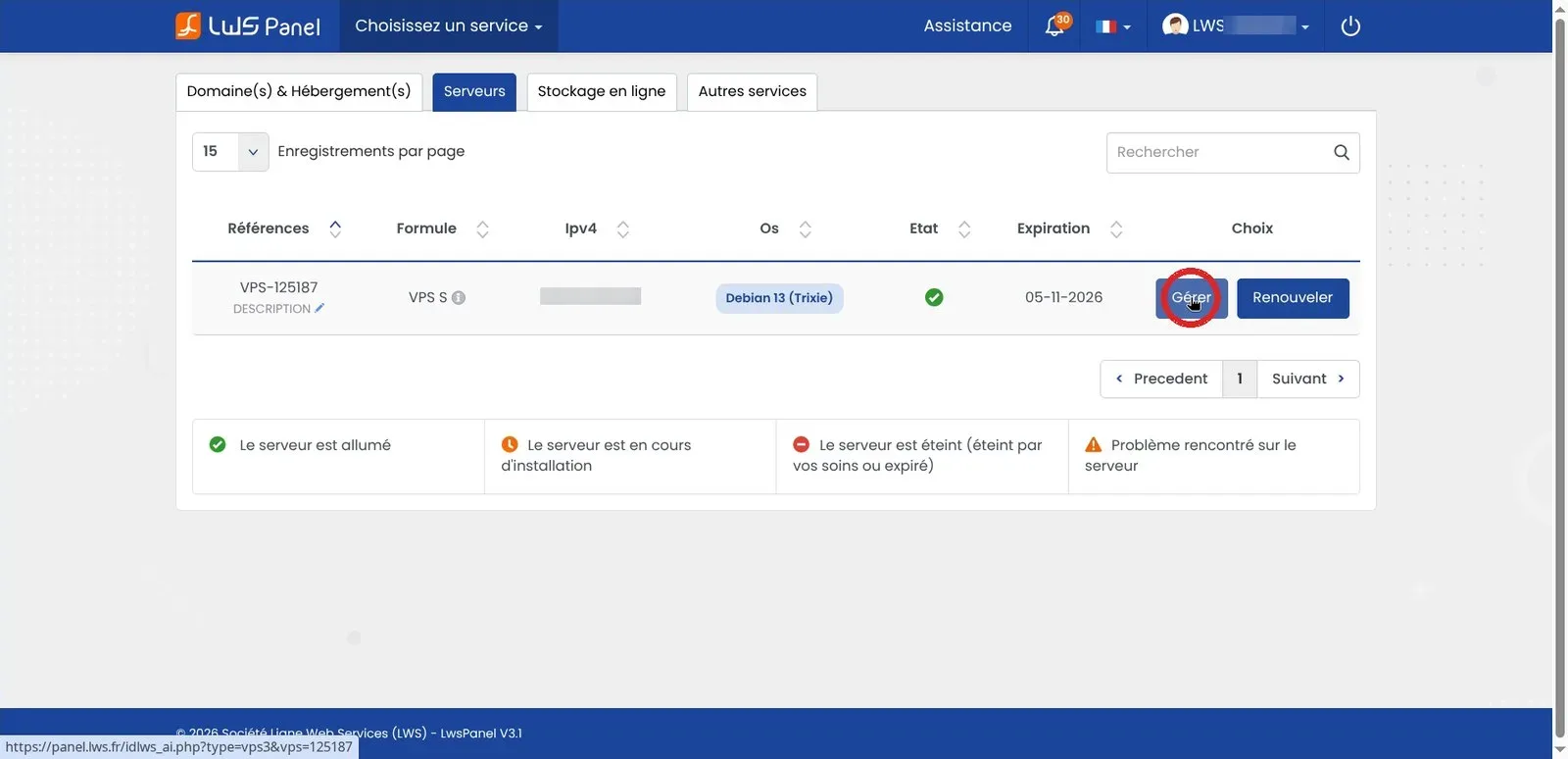Sort by Os column arrows
The height and width of the screenshot is (759, 1568).
click(x=805, y=228)
